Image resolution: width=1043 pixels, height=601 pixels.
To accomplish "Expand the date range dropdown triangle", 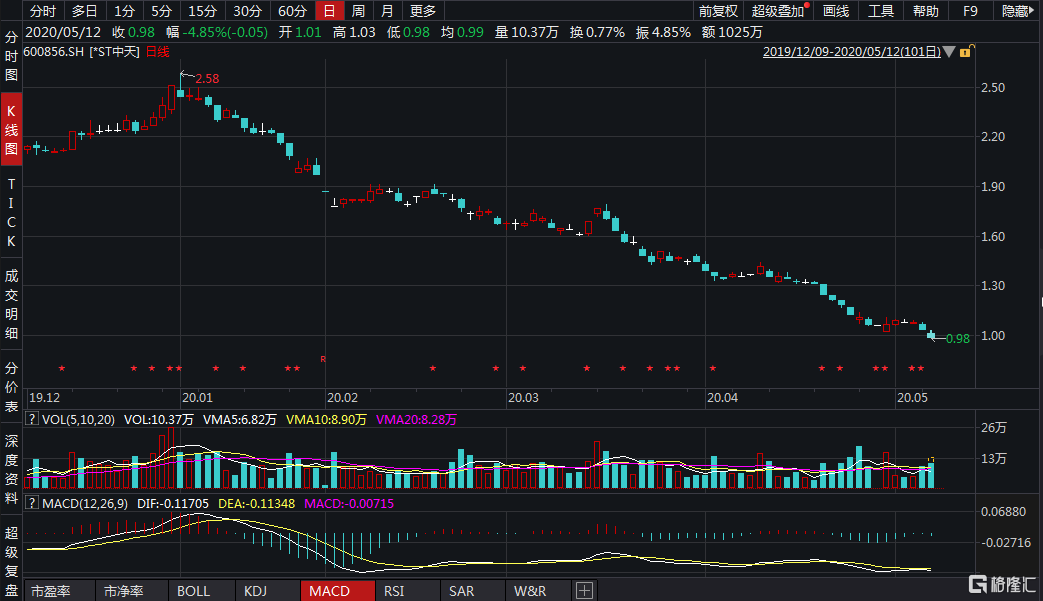I will [949, 51].
